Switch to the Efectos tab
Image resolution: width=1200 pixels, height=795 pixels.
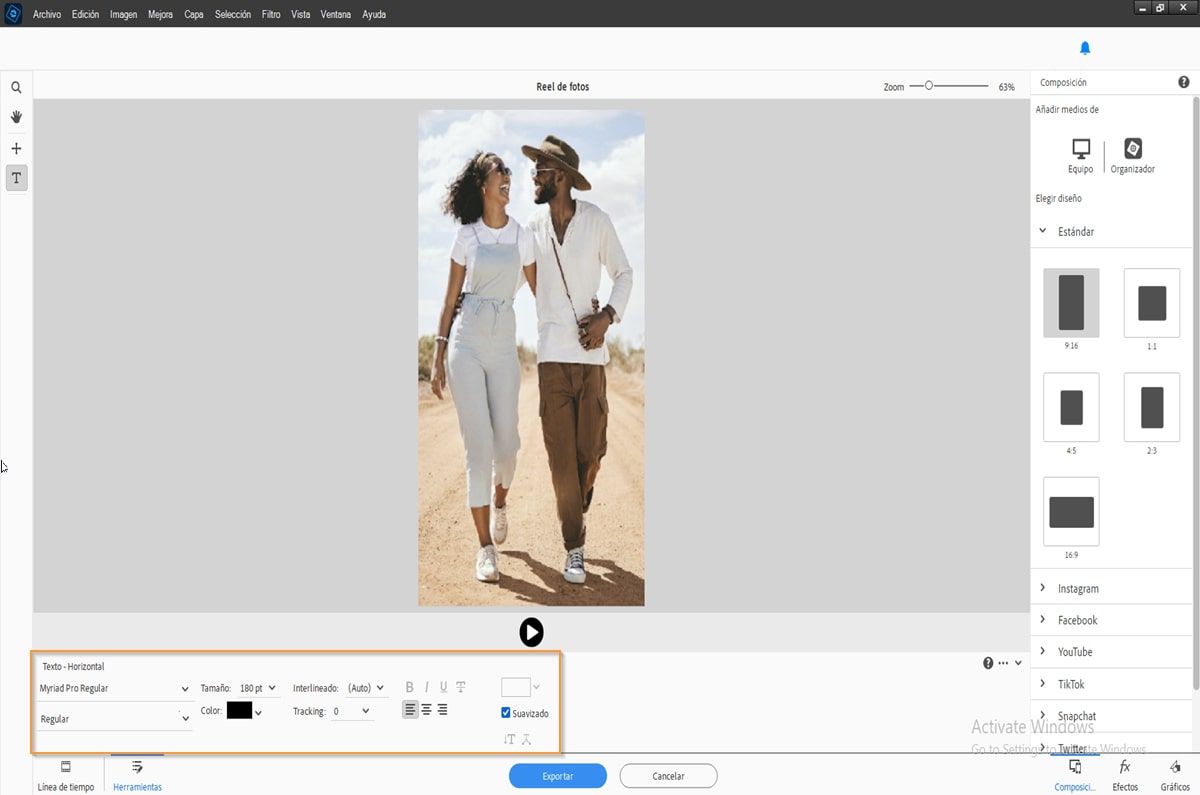point(1125,775)
